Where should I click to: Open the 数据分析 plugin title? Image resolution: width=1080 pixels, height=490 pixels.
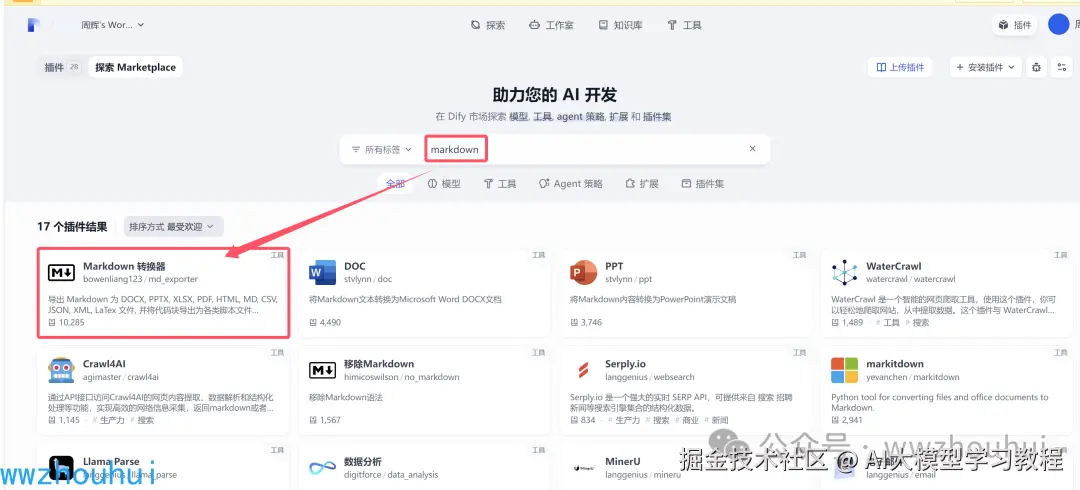(362, 462)
